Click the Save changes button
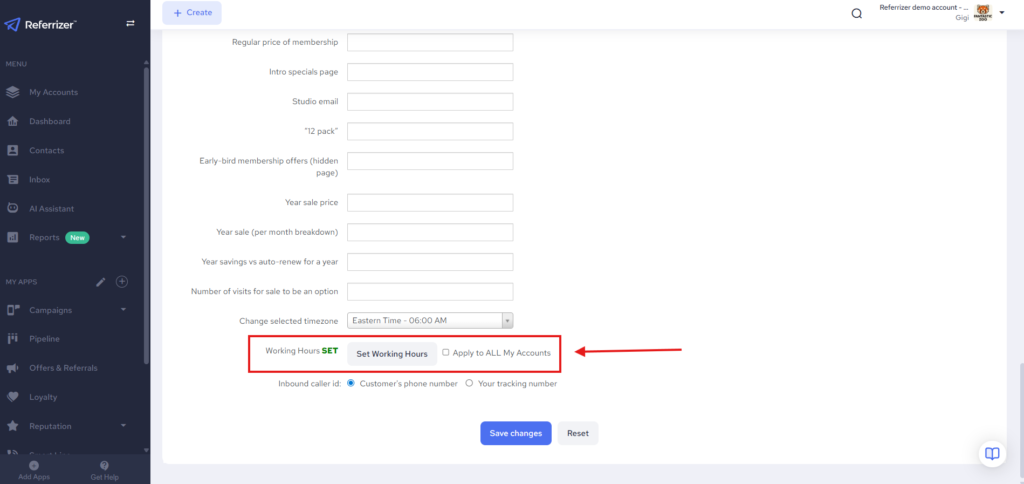The image size is (1024, 484). coord(515,433)
